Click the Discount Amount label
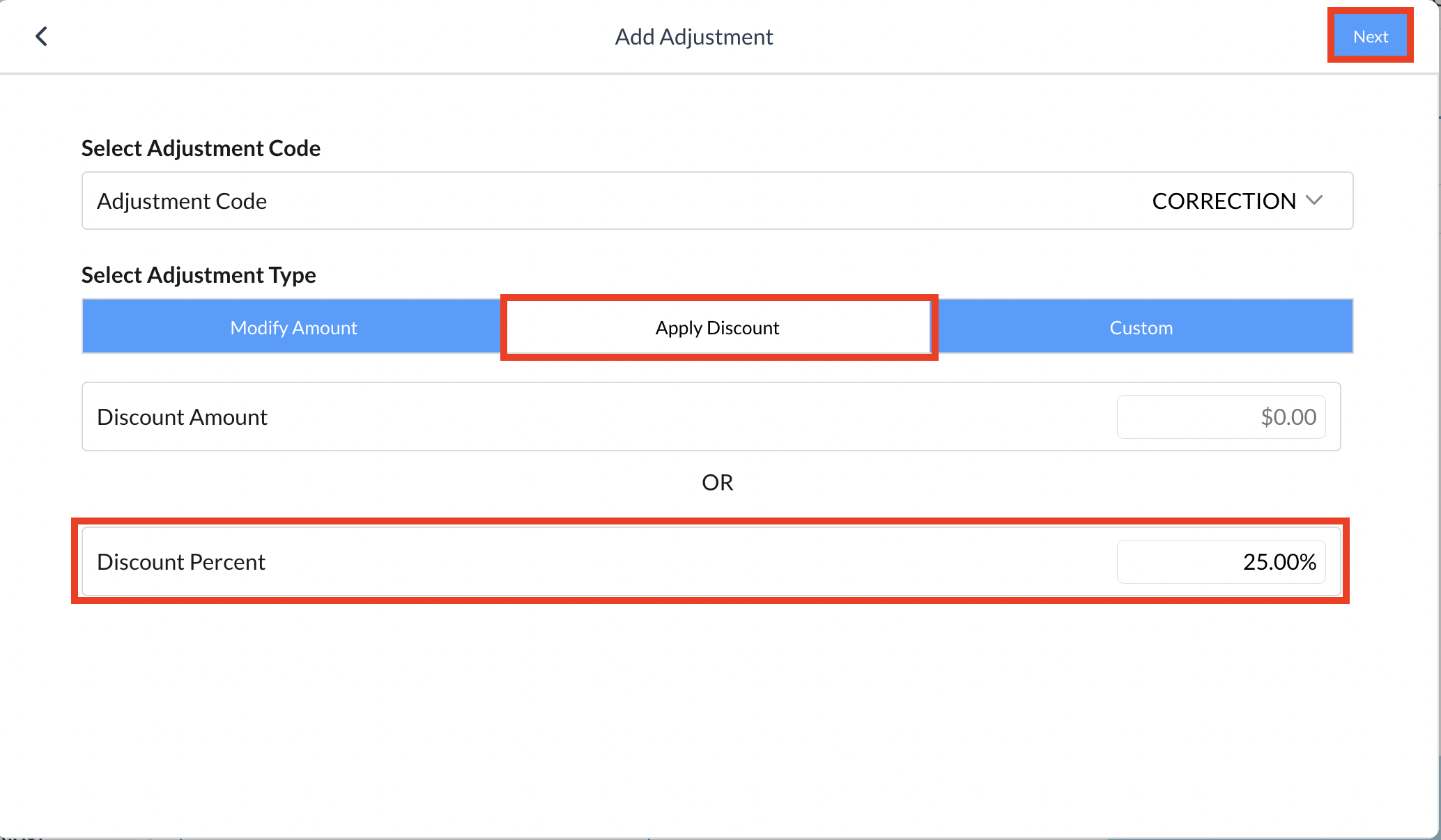This screenshot has width=1441, height=840. point(182,417)
